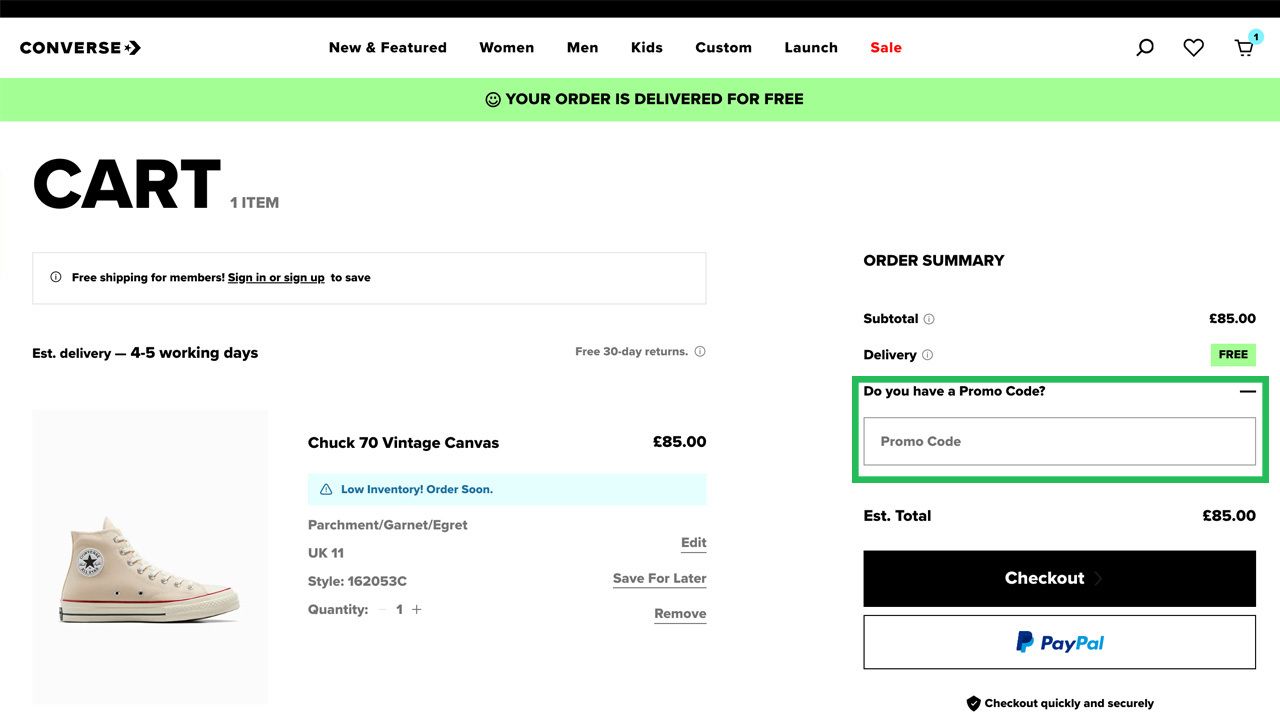Open the Launch menu
This screenshot has height=720, width=1280.
click(811, 47)
